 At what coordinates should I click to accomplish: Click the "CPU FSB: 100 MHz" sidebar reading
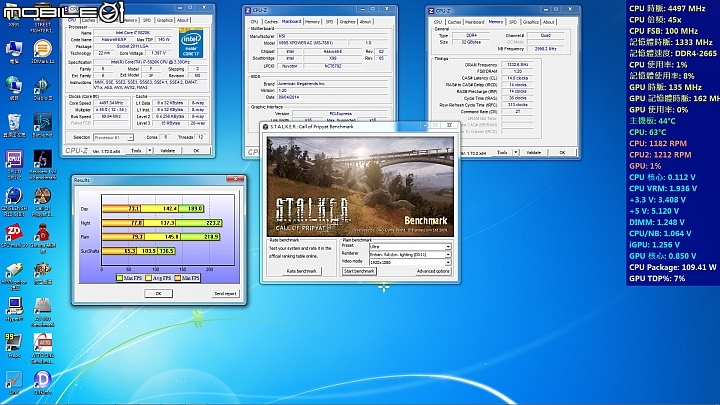coord(663,31)
